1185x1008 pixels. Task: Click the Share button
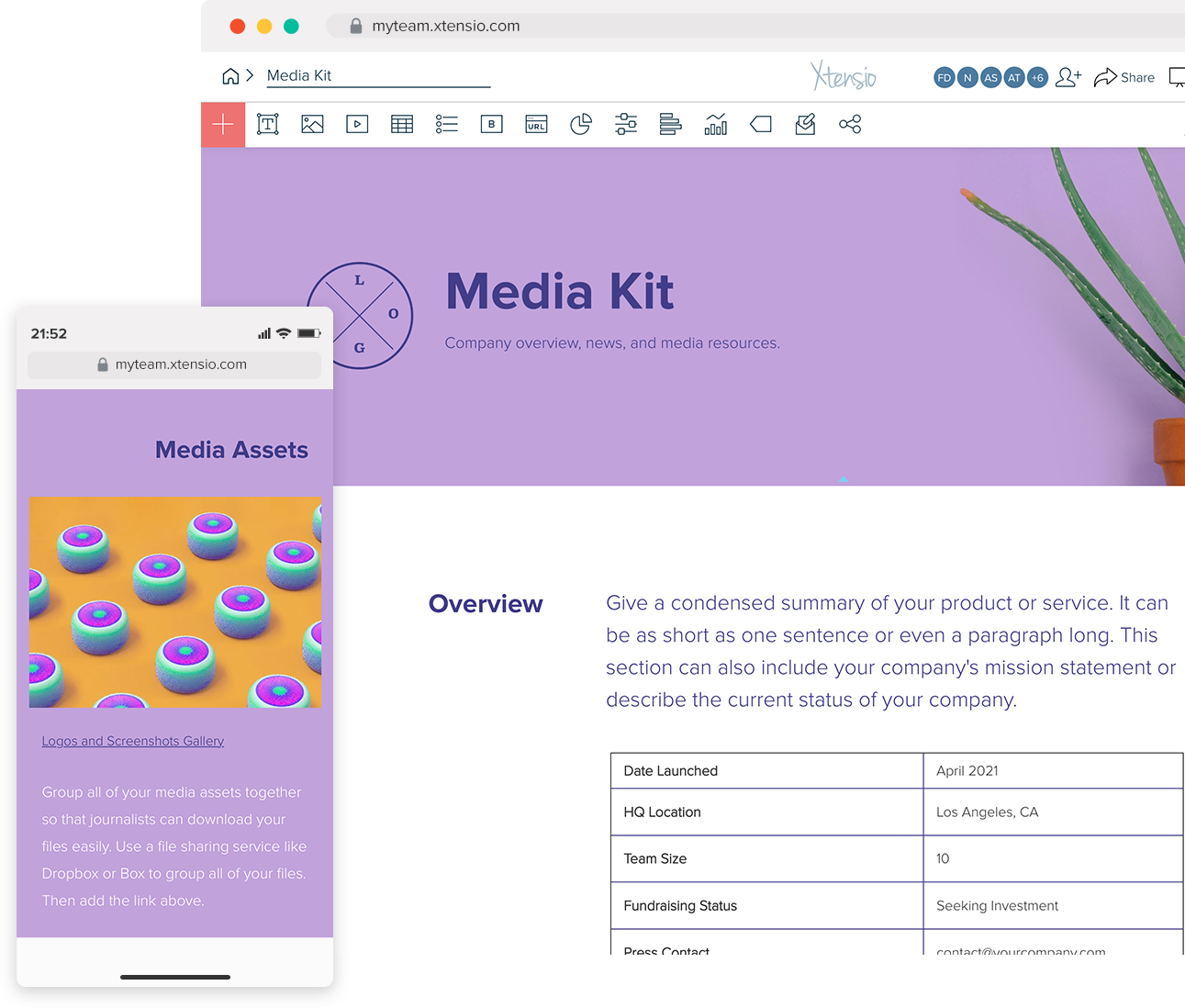tap(1124, 77)
